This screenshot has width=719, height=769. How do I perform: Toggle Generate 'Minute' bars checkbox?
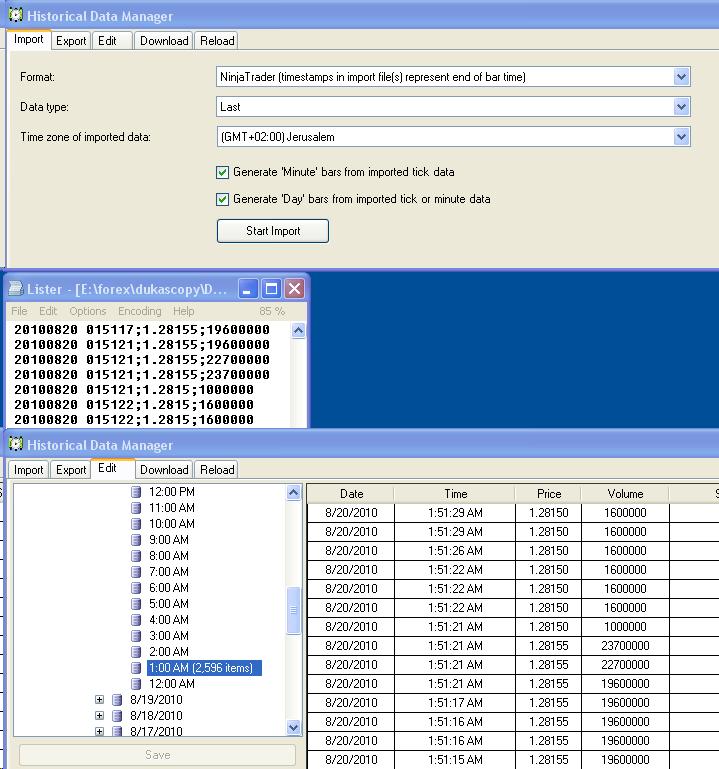(x=222, y=172)
